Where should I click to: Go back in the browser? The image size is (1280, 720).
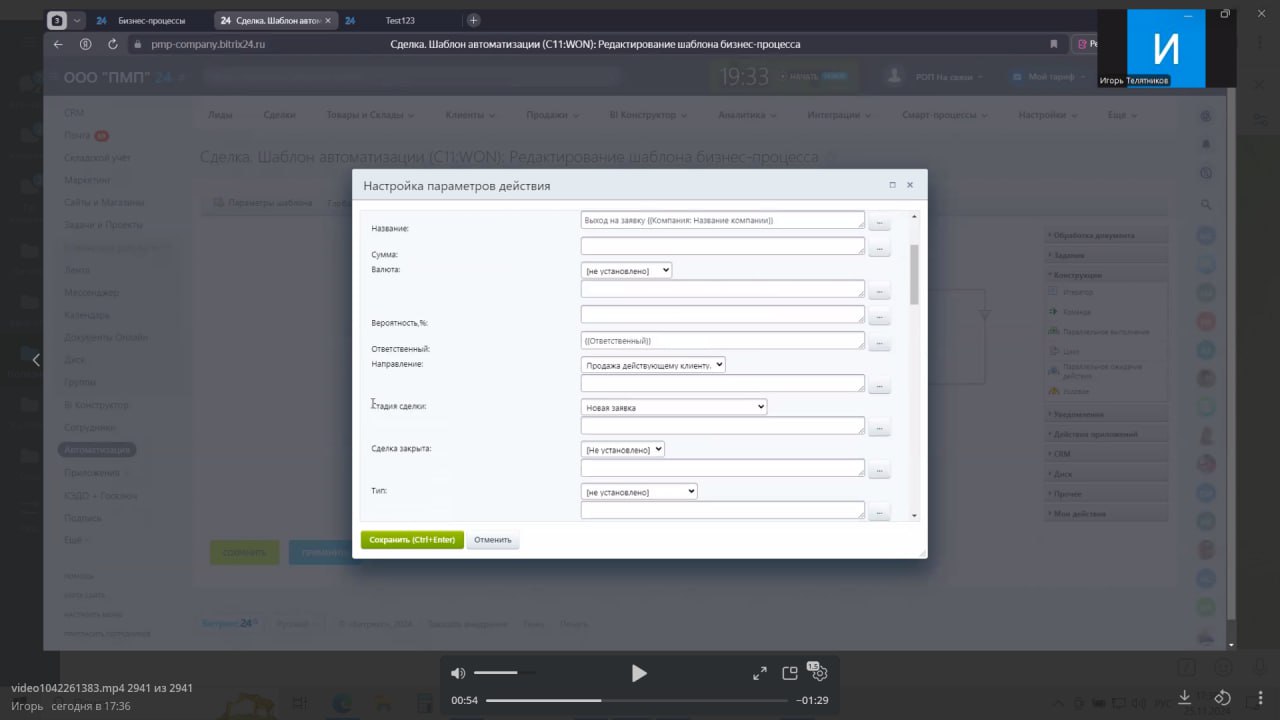coord(58,44)
